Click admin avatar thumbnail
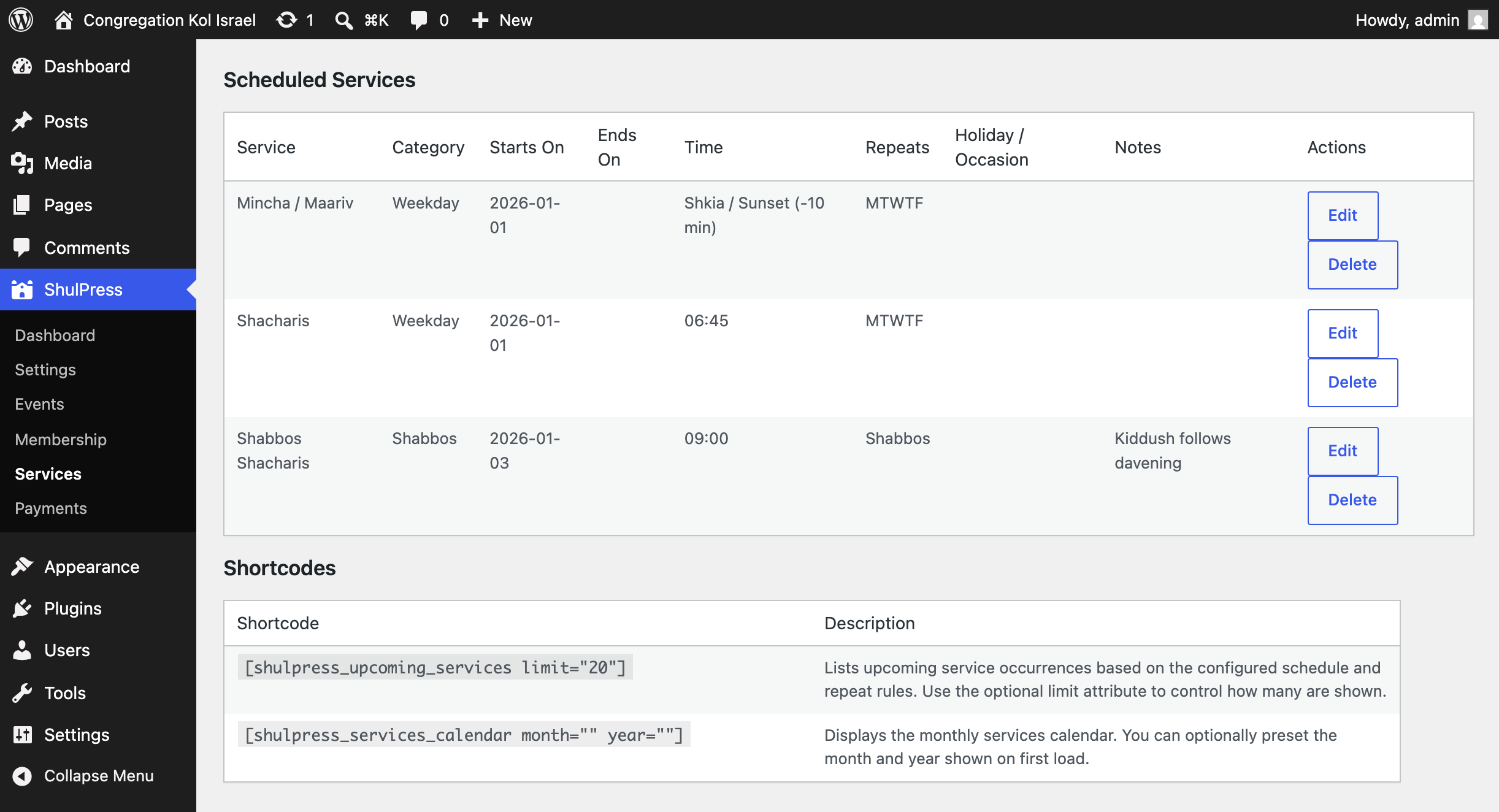The height and width of the screenshot is (812, 1499). pos(1478,20)
